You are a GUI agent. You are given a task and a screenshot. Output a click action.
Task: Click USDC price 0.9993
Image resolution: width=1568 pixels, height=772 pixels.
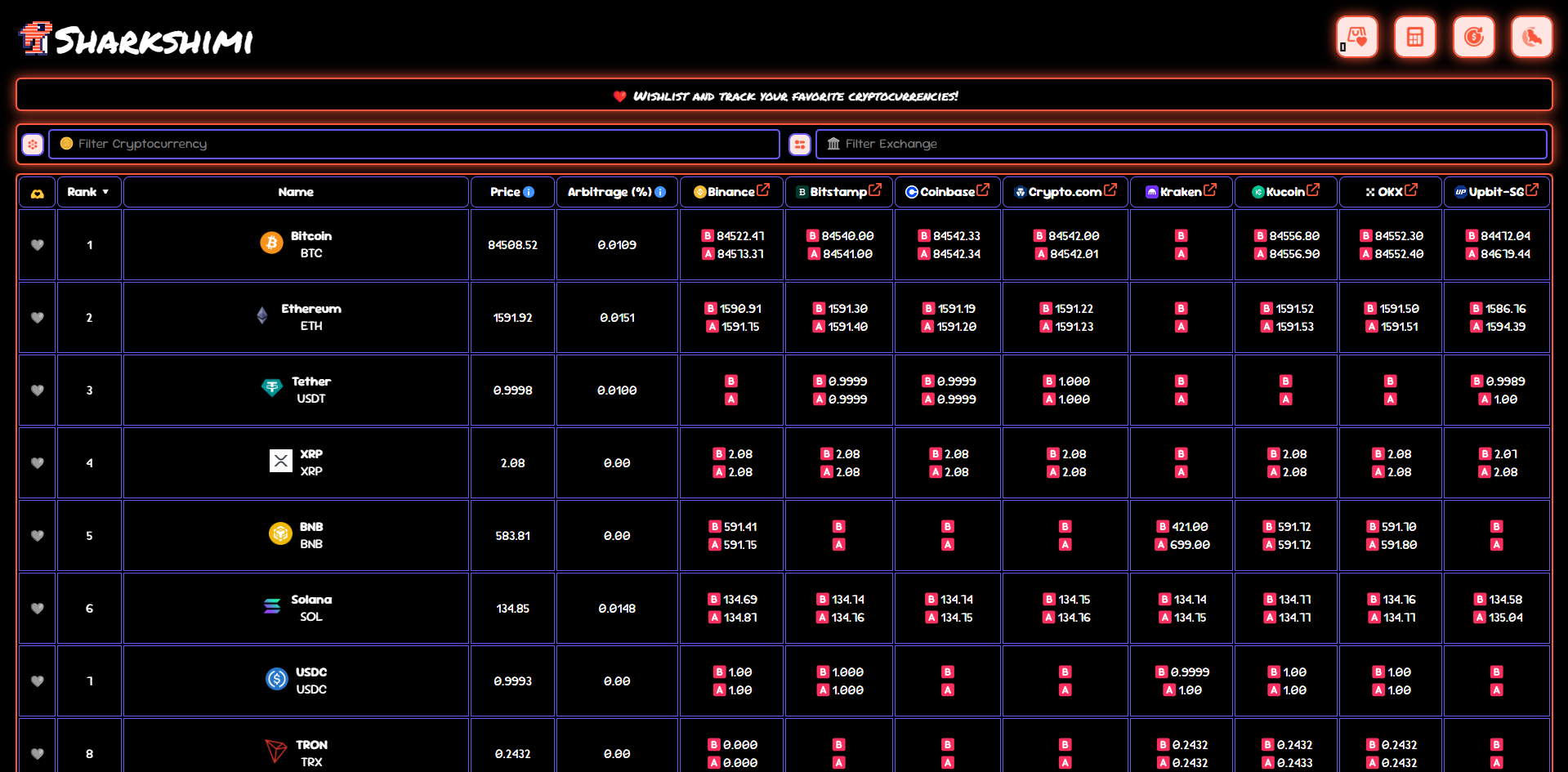coord(512,681)
